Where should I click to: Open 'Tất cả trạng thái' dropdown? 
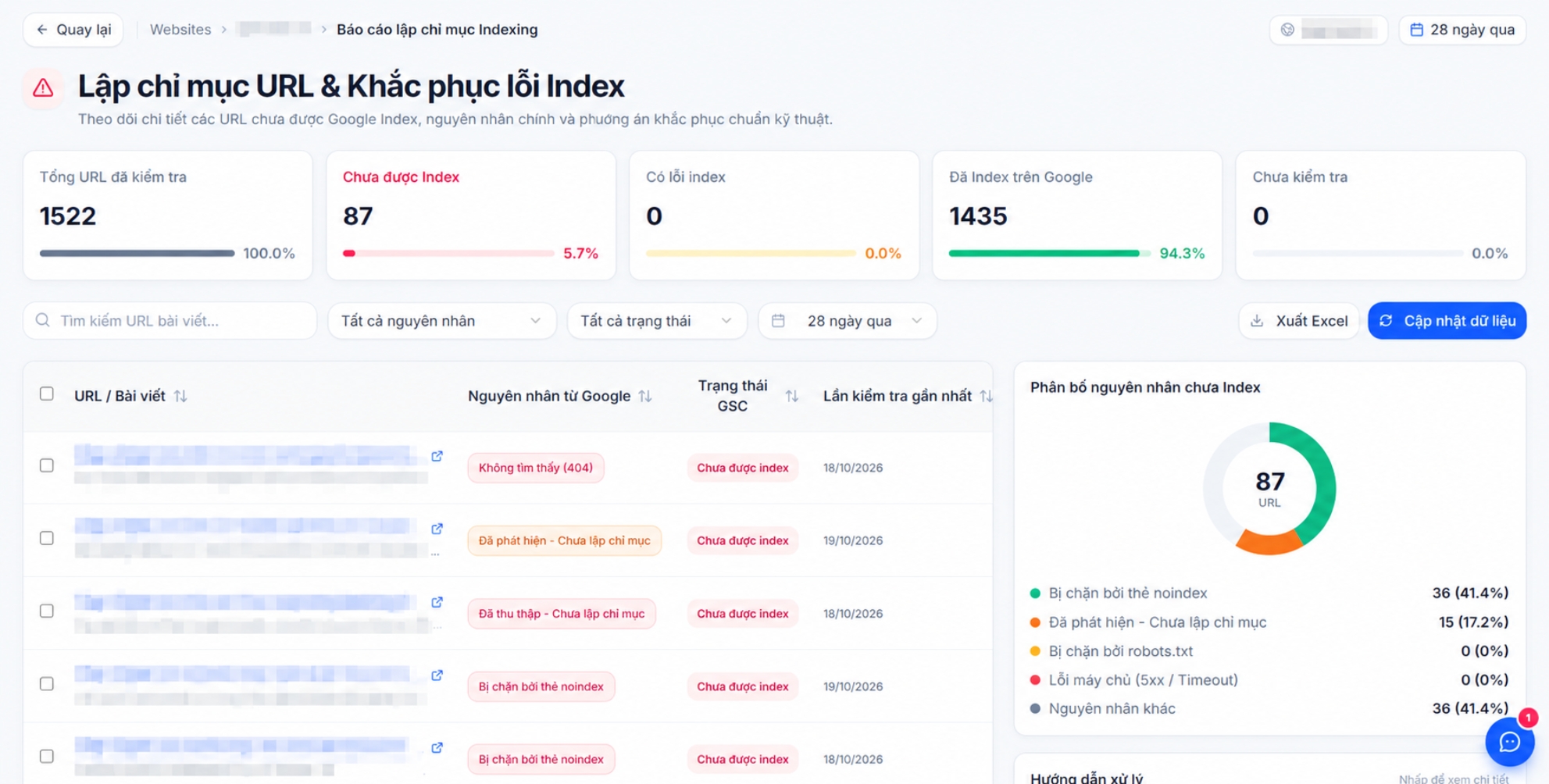click(x=656, y=321)
